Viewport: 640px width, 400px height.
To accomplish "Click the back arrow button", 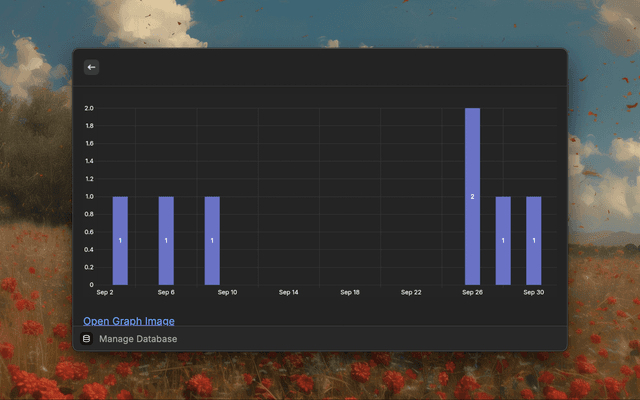I will click(x=91, y=67).
